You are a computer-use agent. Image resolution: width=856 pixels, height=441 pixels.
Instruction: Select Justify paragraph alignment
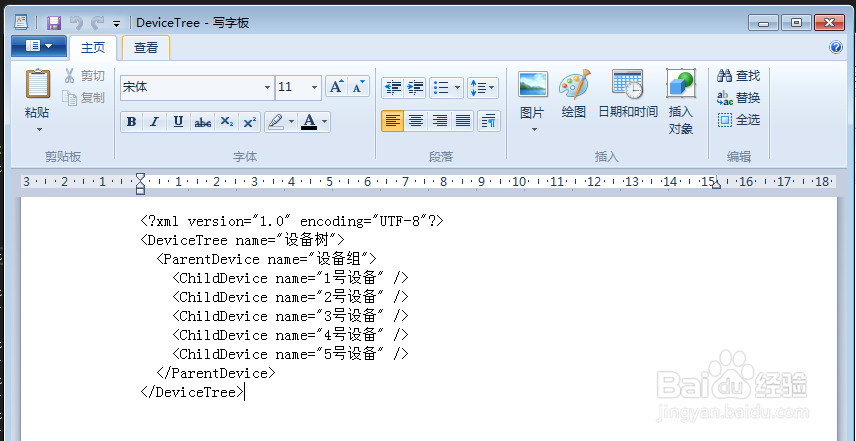coord(463,121)
